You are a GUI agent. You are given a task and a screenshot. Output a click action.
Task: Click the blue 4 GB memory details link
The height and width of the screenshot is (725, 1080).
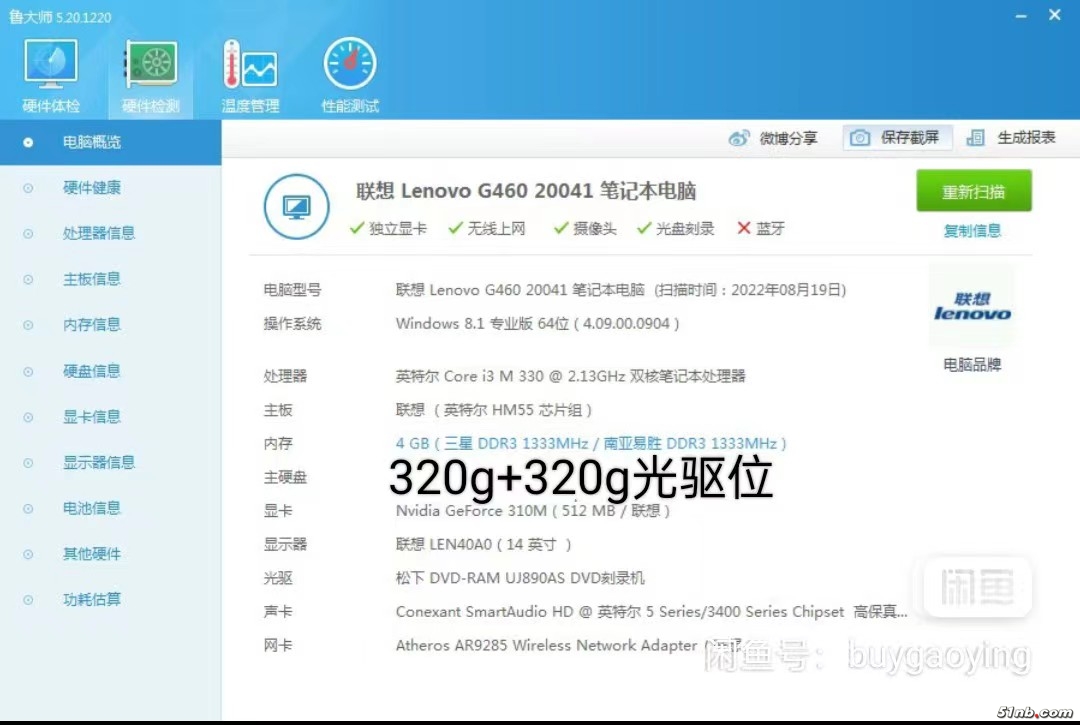tap(590, 443)
